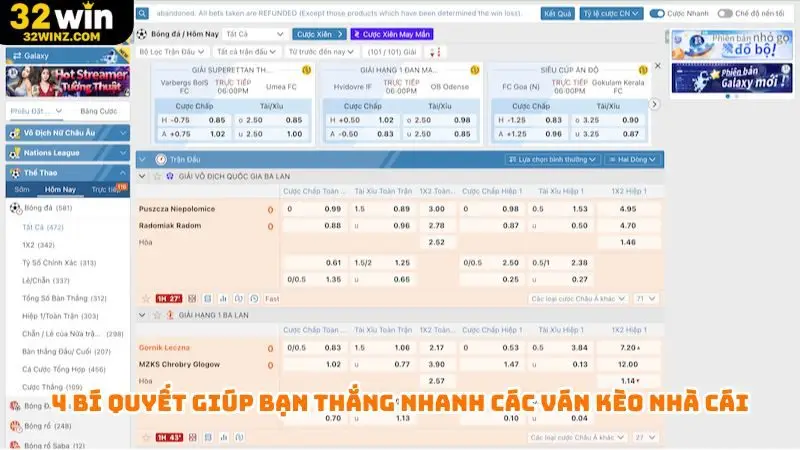This screenshot has height=450, width=800.
Task: Click the draw odds 2.52 for Puszcza match
Action: pyautogui.click(x=436, y=242)
